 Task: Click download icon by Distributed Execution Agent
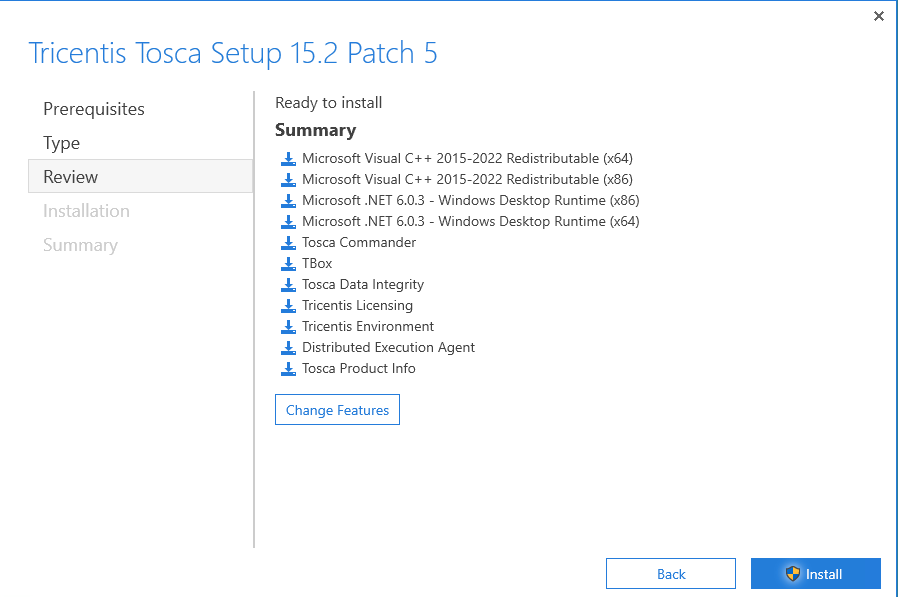coord(288,347)
